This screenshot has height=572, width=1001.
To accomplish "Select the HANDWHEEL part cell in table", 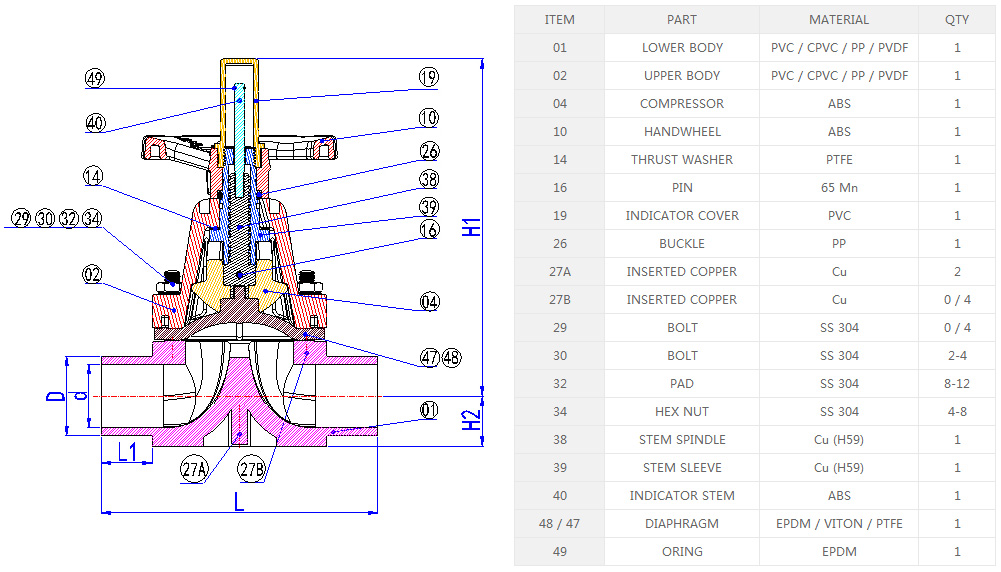I will 682,131.
